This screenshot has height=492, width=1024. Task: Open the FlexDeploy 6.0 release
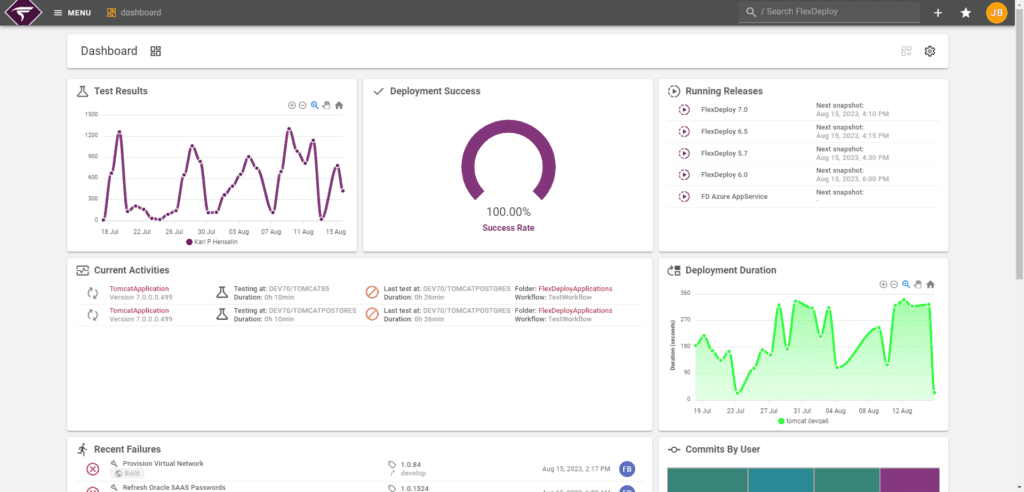pos(724,174)
